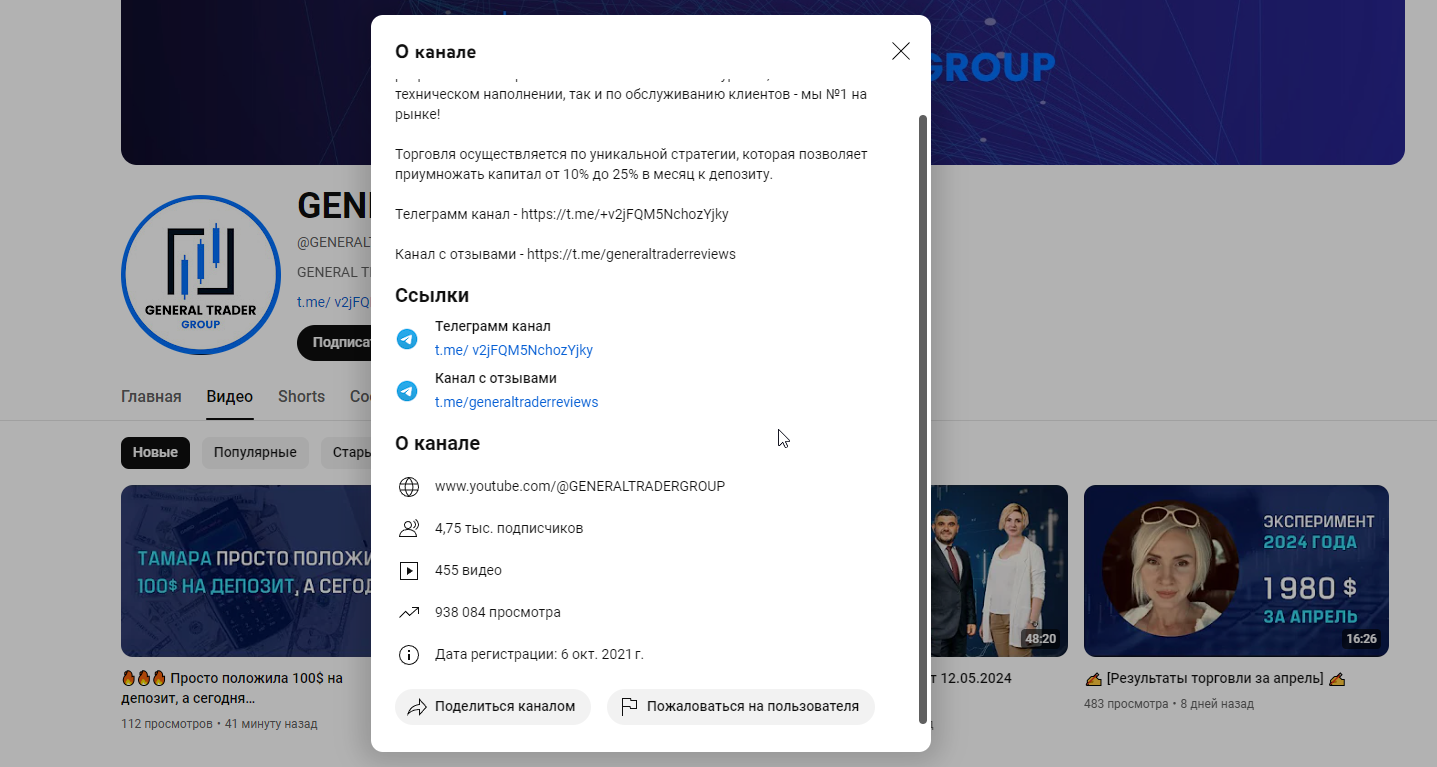
Task: Click Результаты торговли за апрель video title
Action: tap(1215, 679)
